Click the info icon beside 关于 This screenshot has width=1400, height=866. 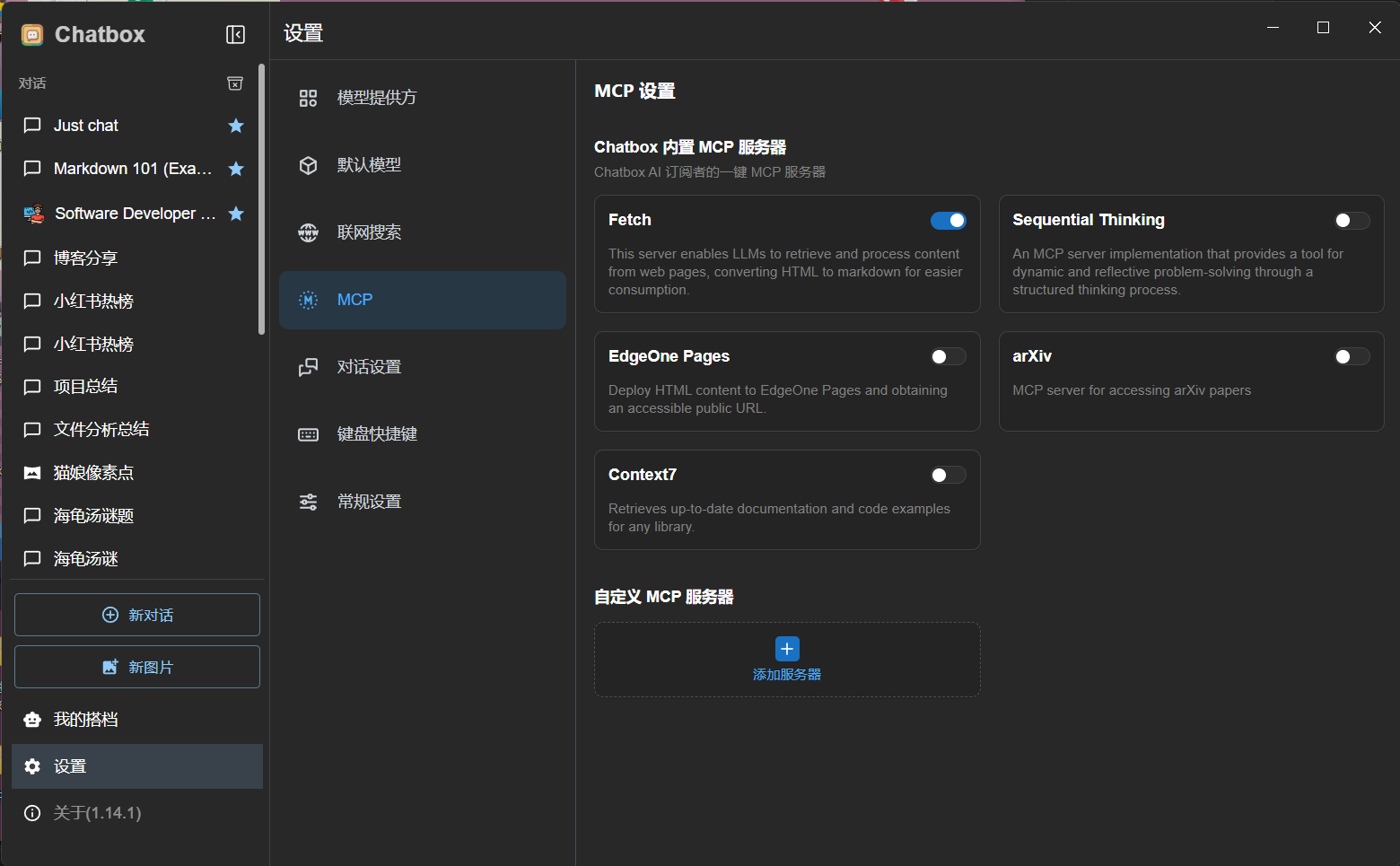[x=32, y=813]
